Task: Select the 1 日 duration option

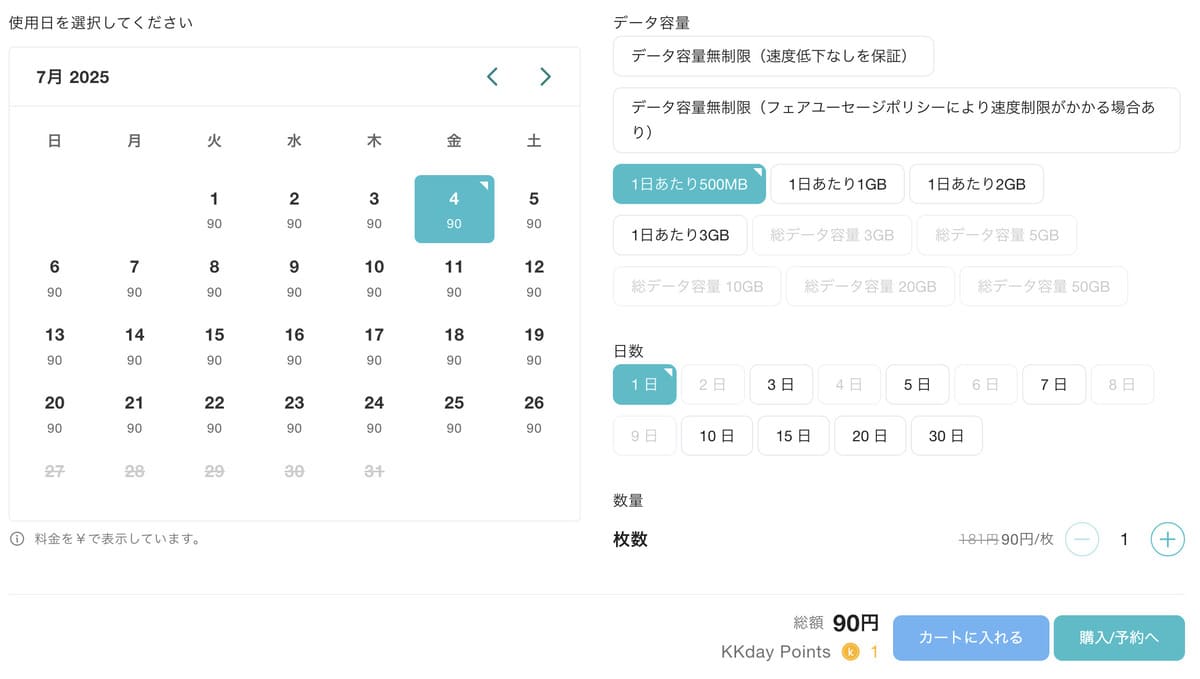Action: tap(644, 384)
